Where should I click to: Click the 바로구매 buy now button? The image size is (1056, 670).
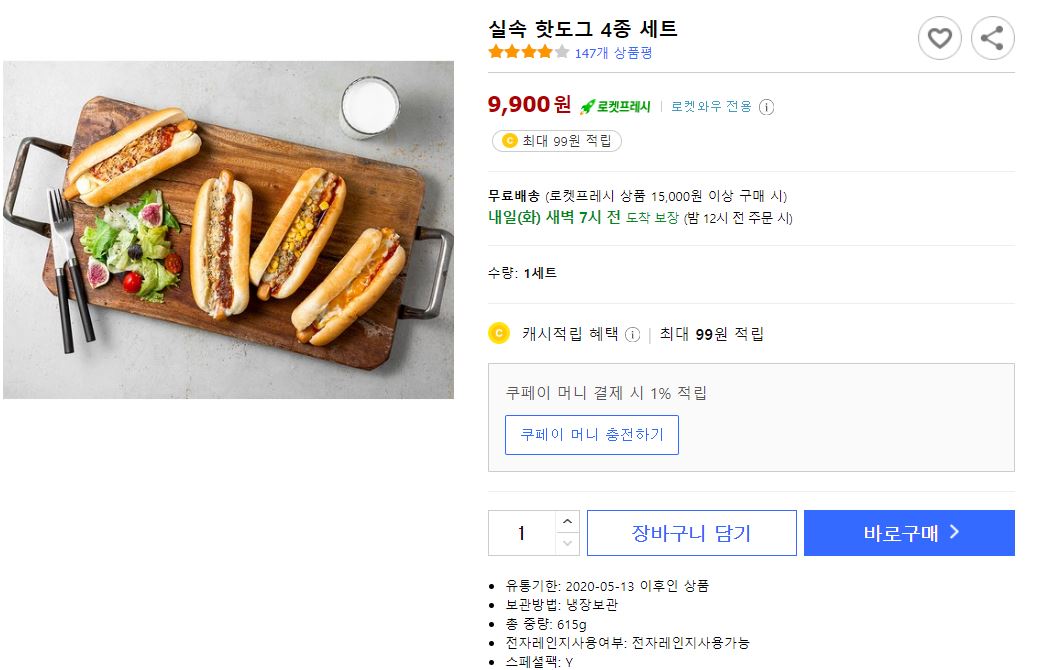coord(909,533)
